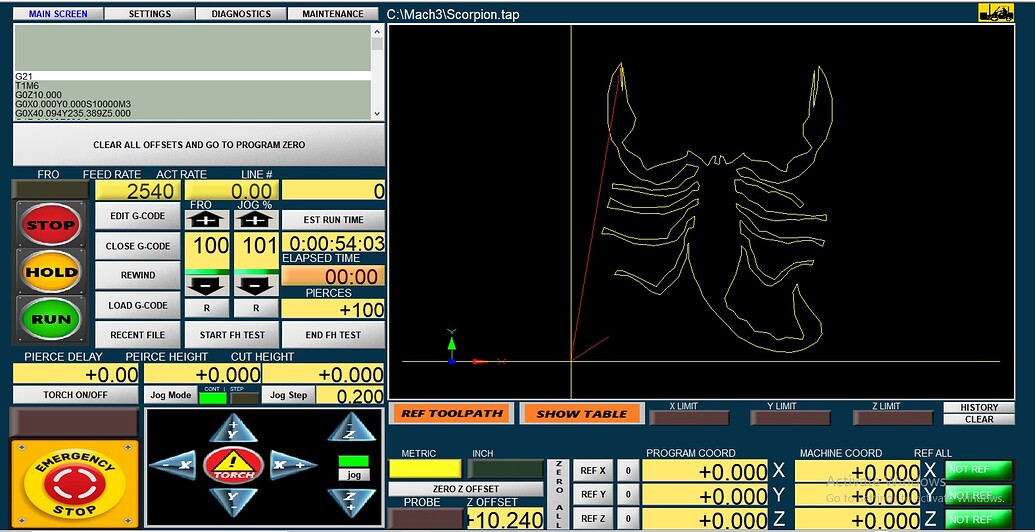Click the green RUN button
Viewport: 1035px width, 532px height.
point(51,319)
